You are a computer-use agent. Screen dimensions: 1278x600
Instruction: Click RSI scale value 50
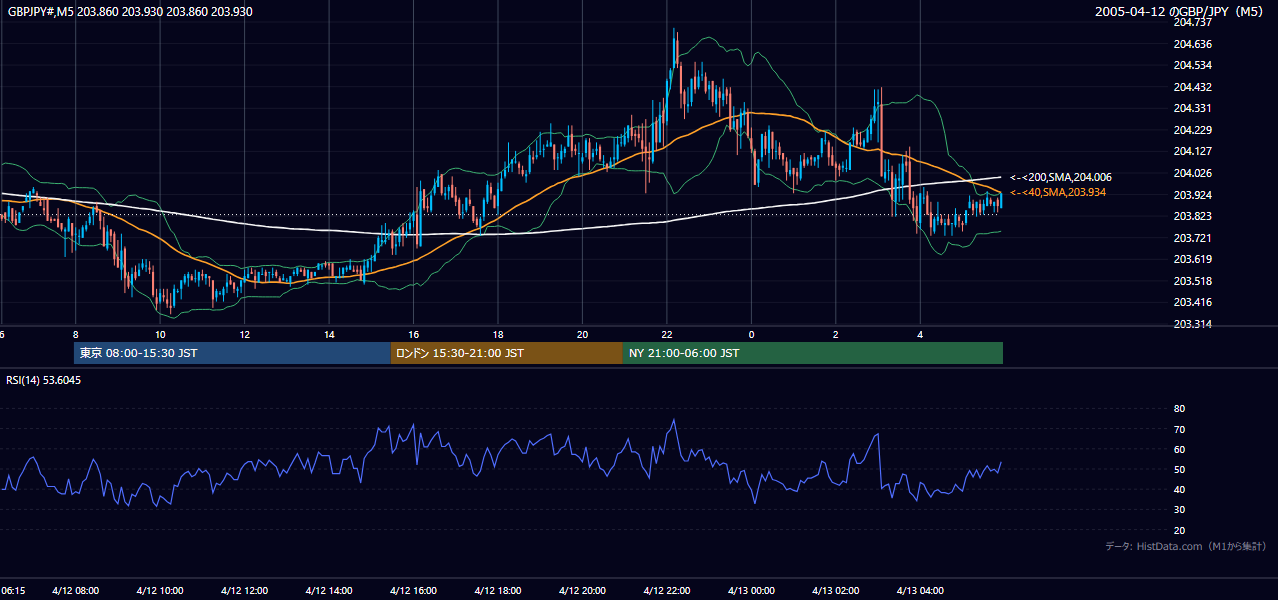pyautogui.click(x=1179, y=469)
